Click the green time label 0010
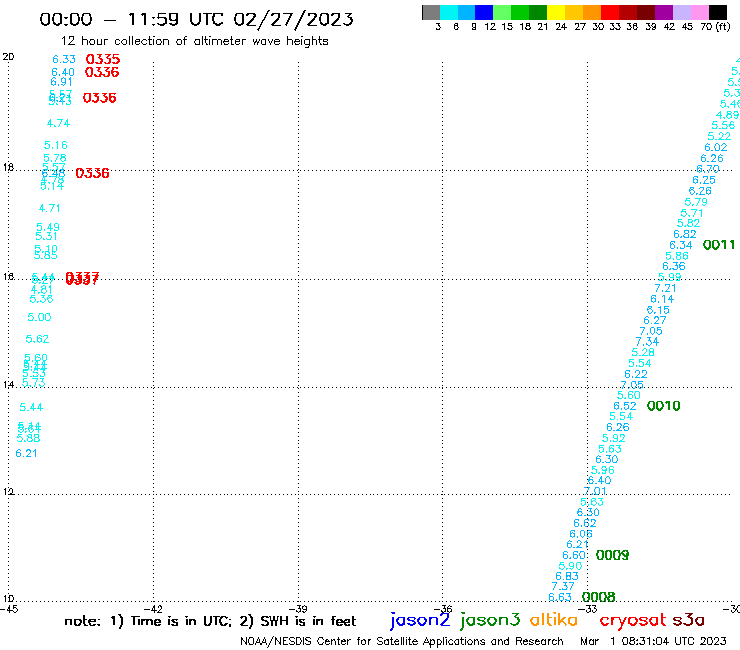Viewport: 740px width, 650px height. 664,406
